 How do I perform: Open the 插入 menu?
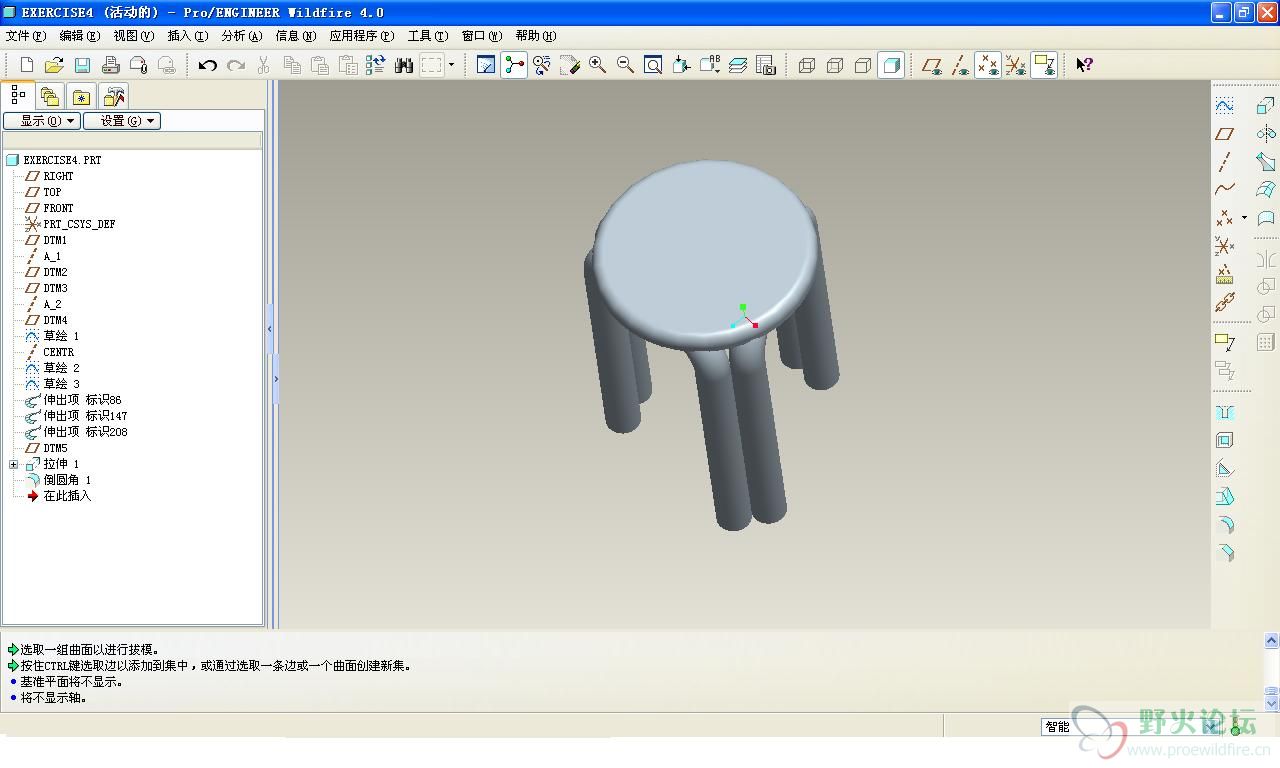point(188,36)
